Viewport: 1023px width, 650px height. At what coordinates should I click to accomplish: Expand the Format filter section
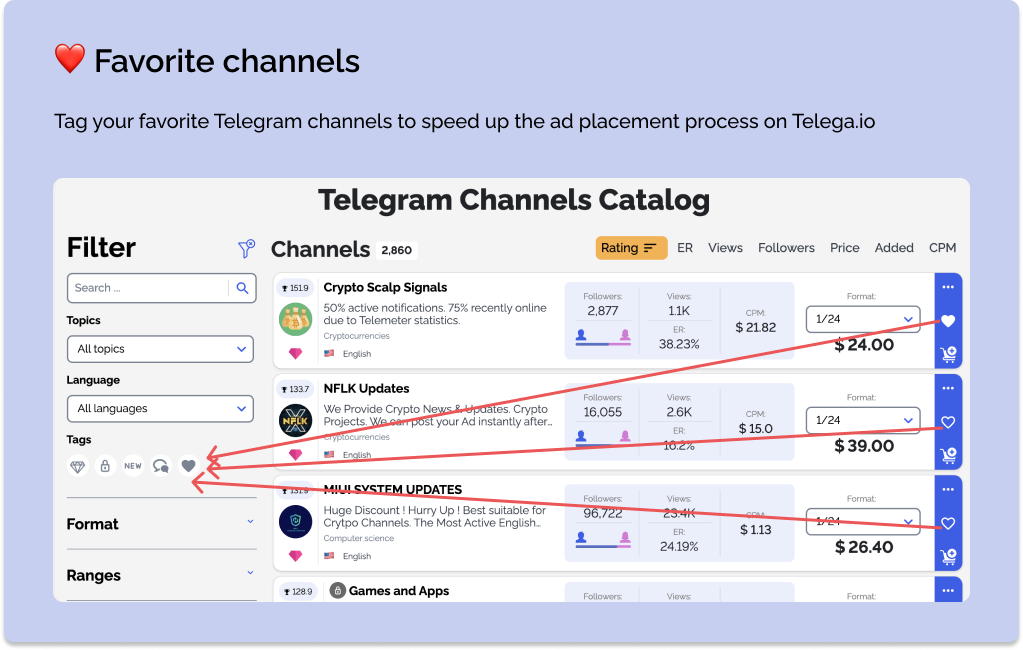161,524
